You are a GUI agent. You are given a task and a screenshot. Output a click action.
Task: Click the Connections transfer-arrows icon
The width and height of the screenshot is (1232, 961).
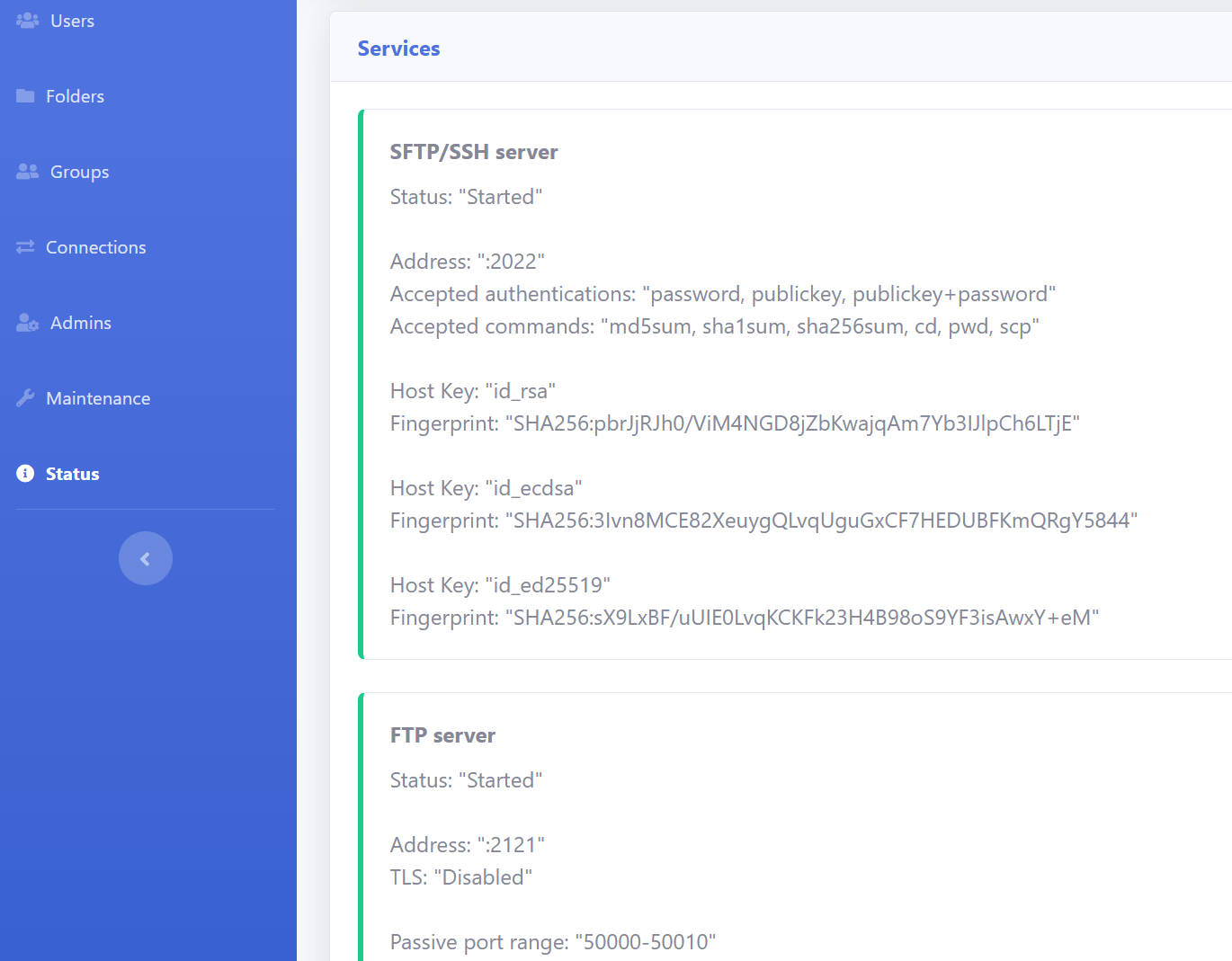(x=27, y=246)
